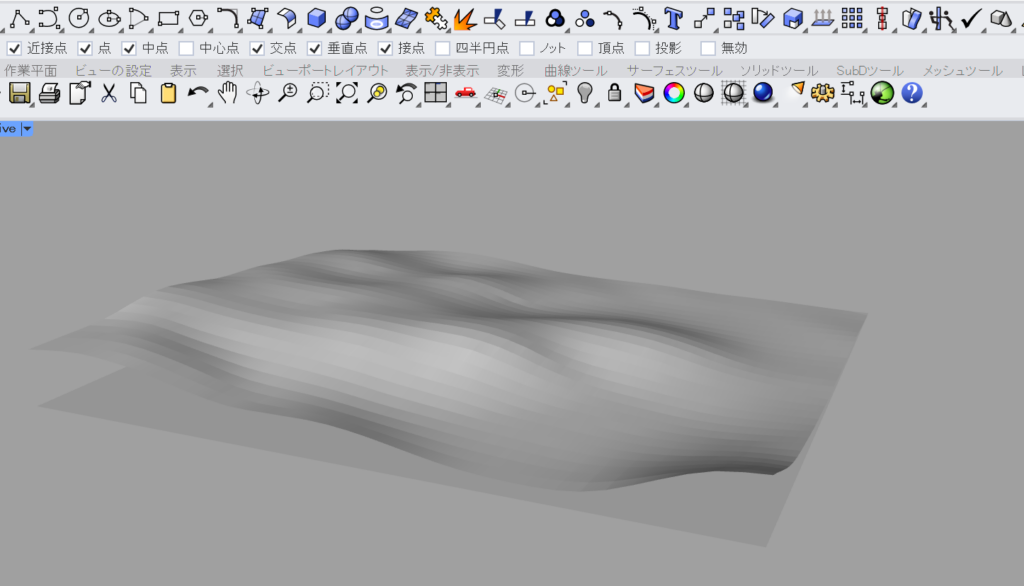Viewport: 1024px width, 586px height.
Task: Choose the Explode tool icon
Action: tap(464, 18)
